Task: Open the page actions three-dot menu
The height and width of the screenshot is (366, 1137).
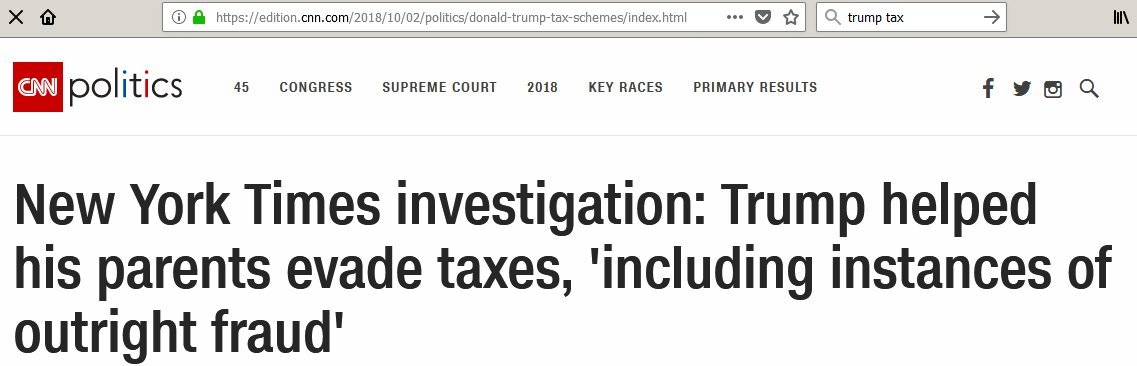Action: (x=735, y=17)
